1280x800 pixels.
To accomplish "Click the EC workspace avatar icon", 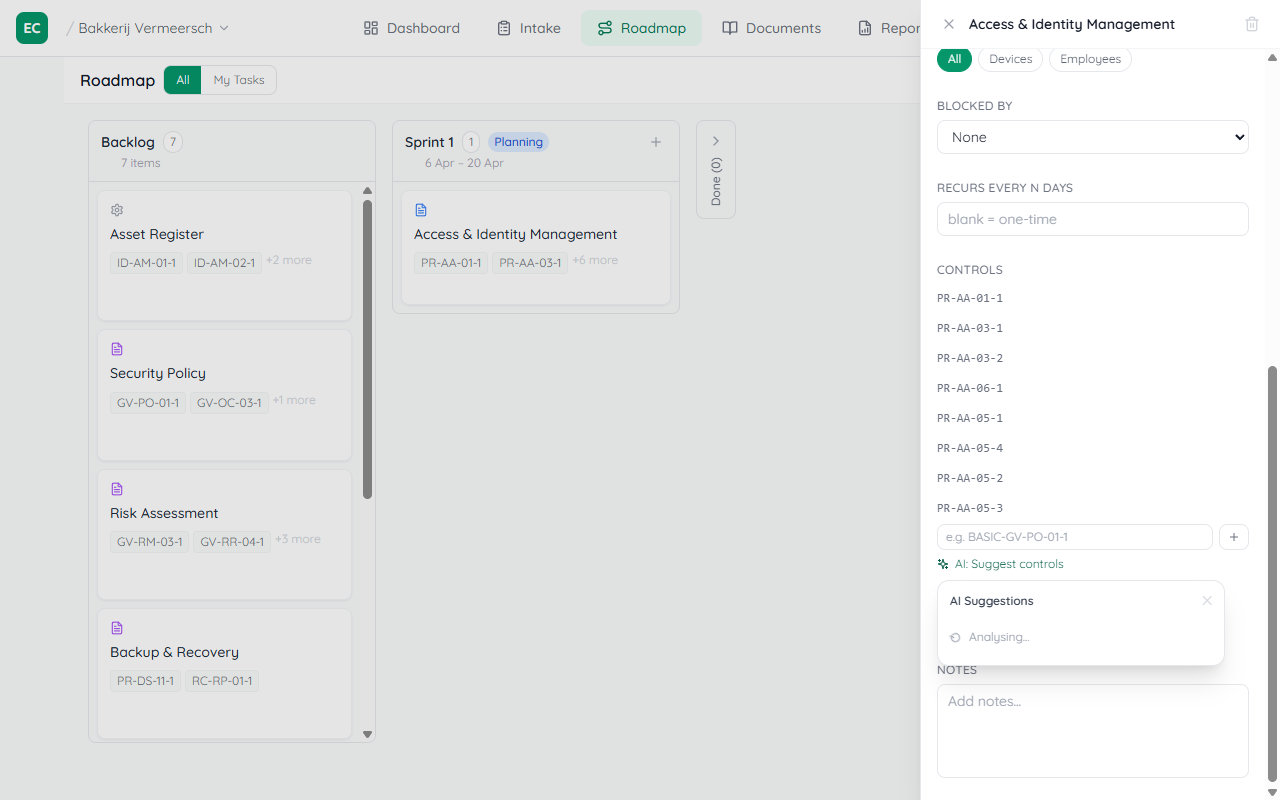I will point(31,27).
